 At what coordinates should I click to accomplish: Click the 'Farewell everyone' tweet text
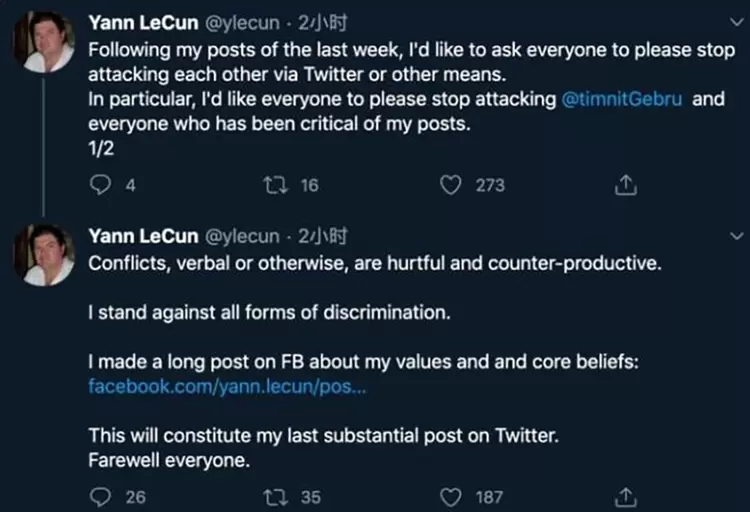[x=168, y=461]
